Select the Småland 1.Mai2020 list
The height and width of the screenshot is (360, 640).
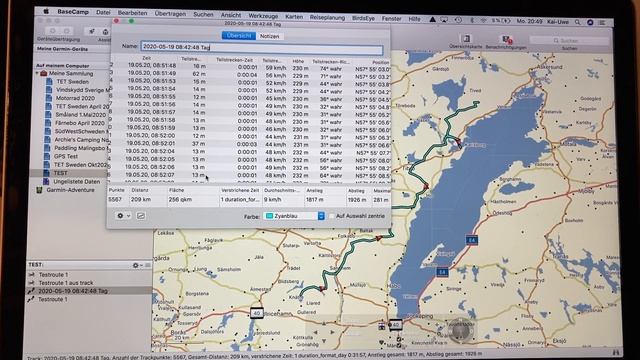(x=81, y=115)
